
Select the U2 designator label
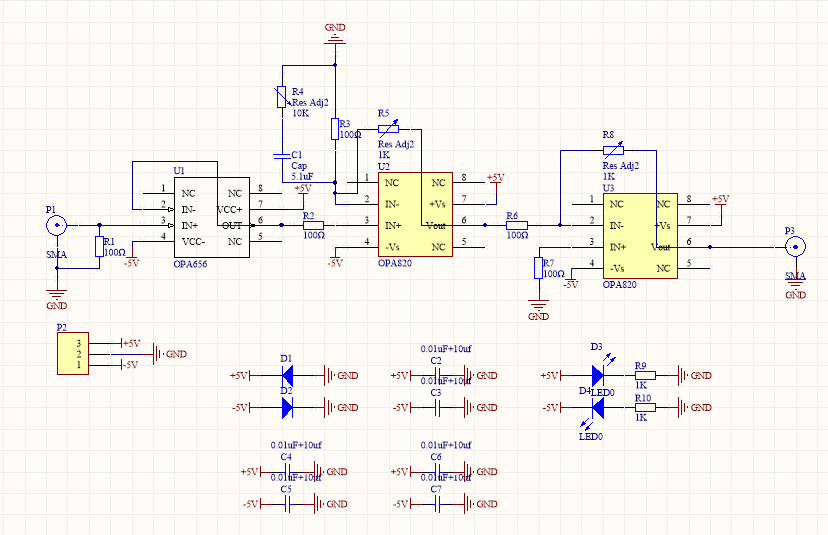pos(384,166)
